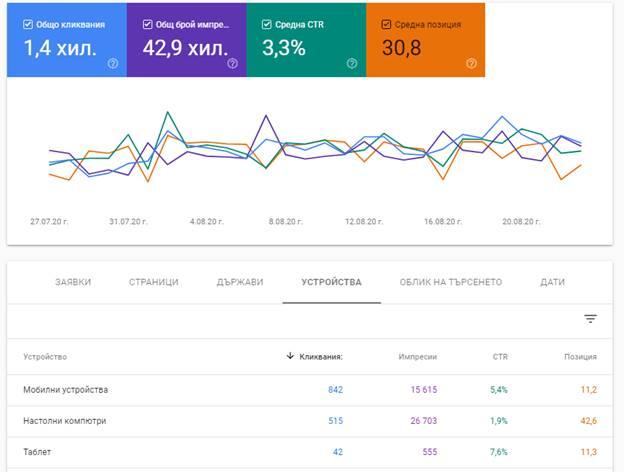Open the table filter icon
The image size is (624, 472).
pos(590,319)
